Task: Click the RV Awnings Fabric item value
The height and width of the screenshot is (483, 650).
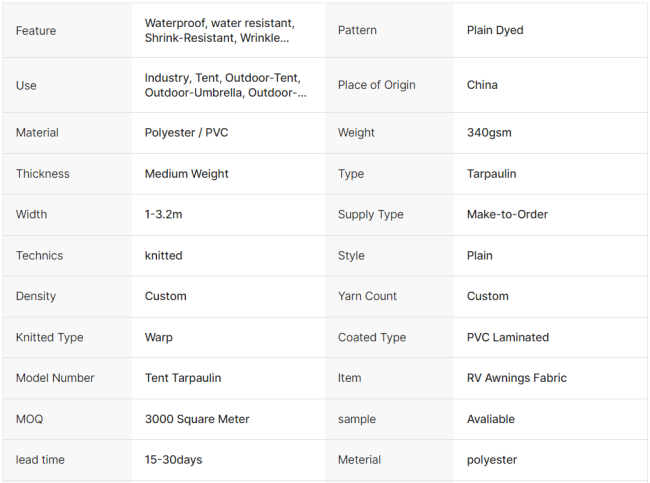Action: click(x=516, y=378)
